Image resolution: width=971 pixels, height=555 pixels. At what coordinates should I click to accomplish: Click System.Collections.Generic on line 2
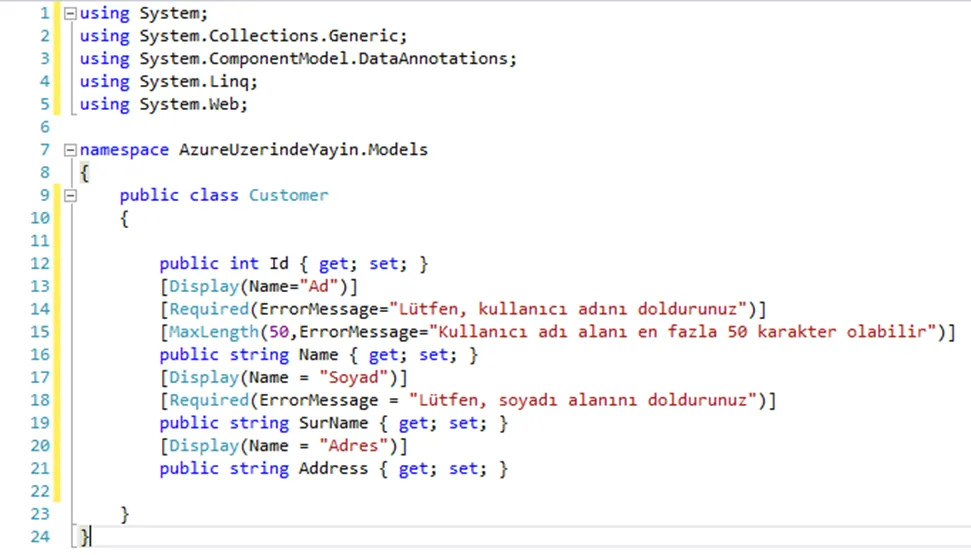pos(269,36)
